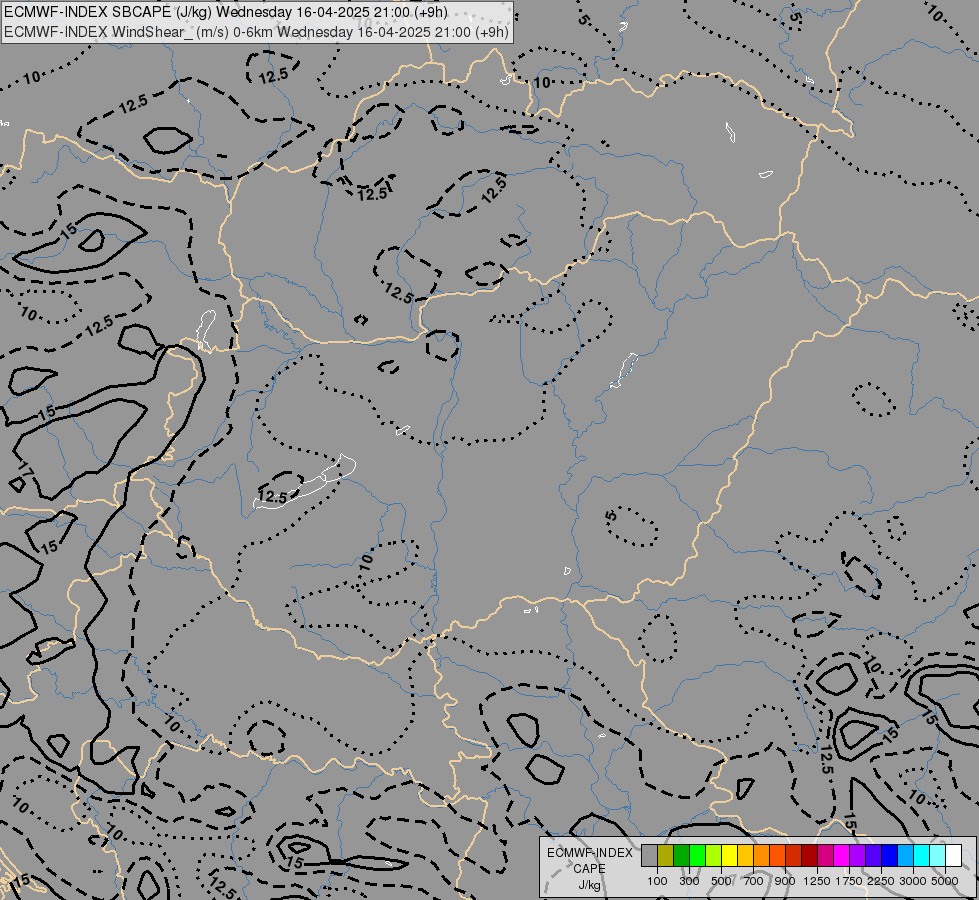
Task: Click the '17' wind shear contour label
Action: 25,468
